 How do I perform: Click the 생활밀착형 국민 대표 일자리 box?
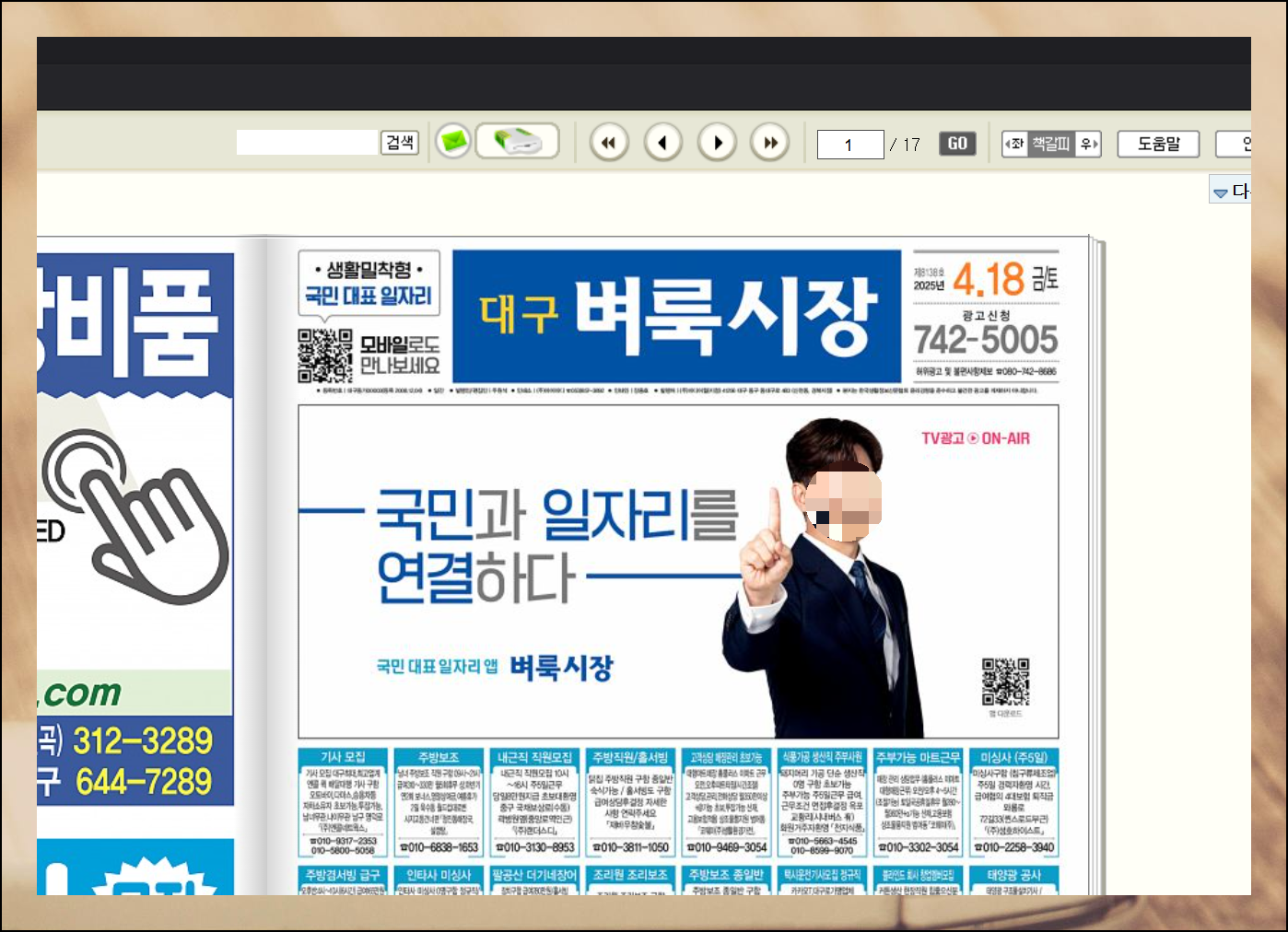click(x=369, y=283)
